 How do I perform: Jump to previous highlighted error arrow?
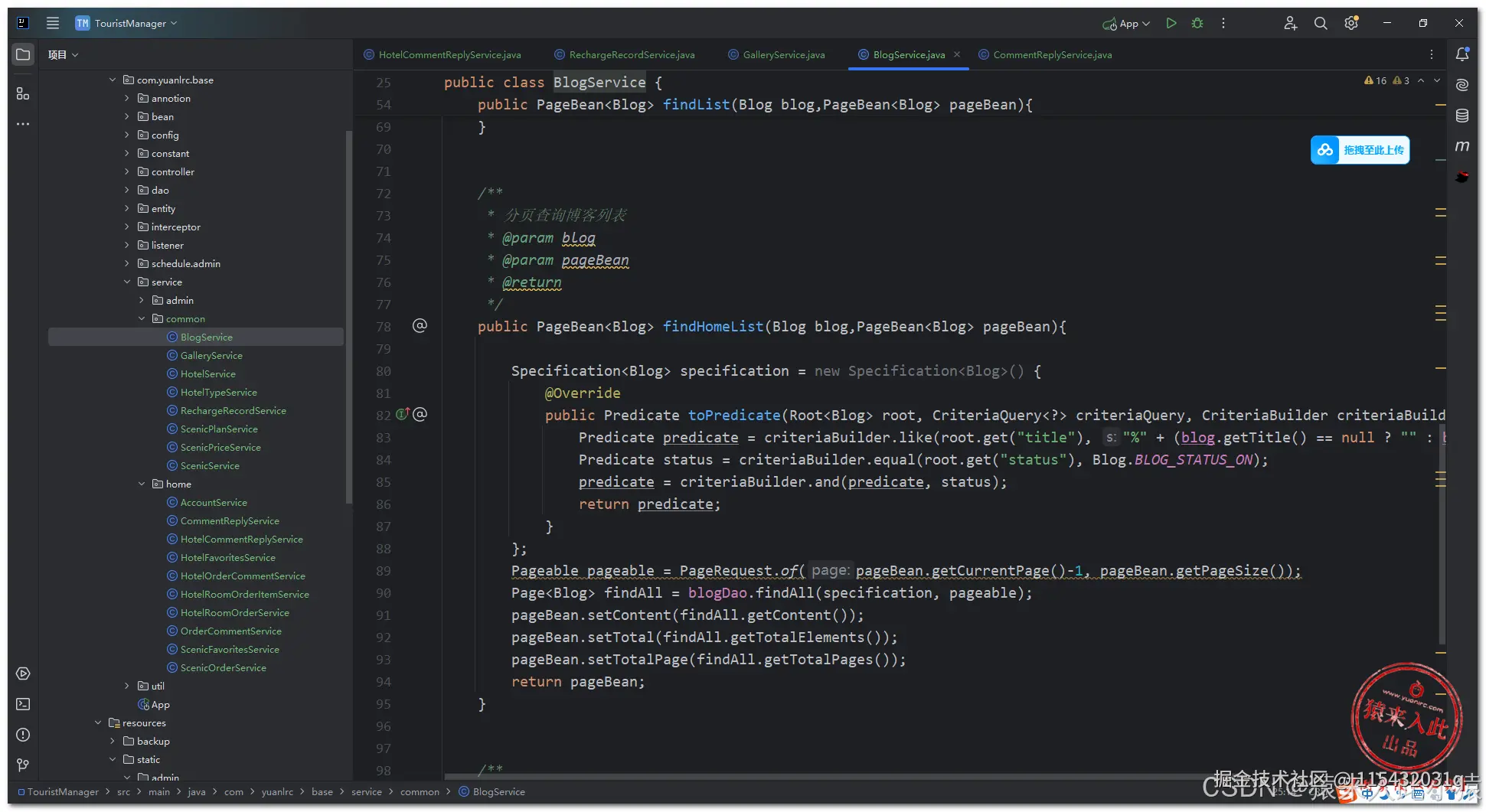click(x=1421, y=80)
